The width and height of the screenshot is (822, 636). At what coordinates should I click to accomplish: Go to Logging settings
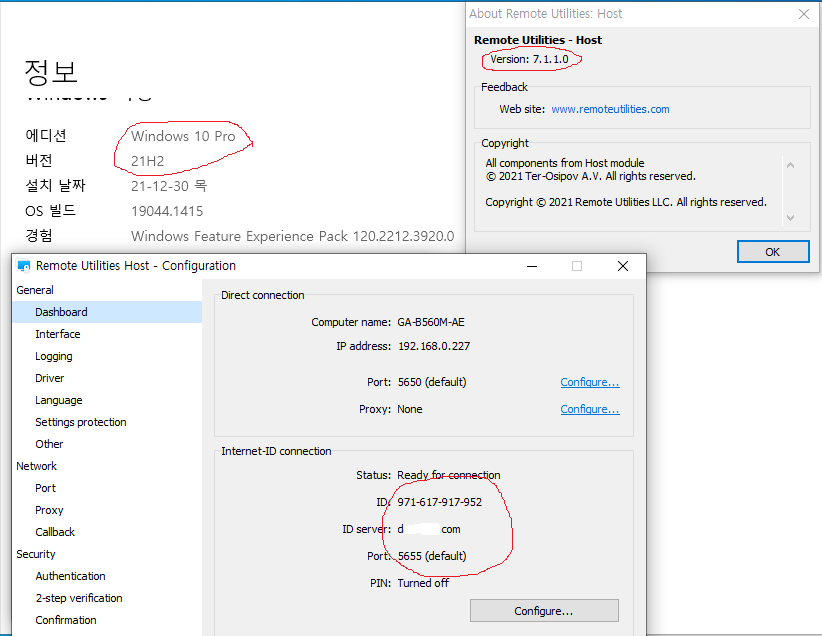tap(54, 356)
